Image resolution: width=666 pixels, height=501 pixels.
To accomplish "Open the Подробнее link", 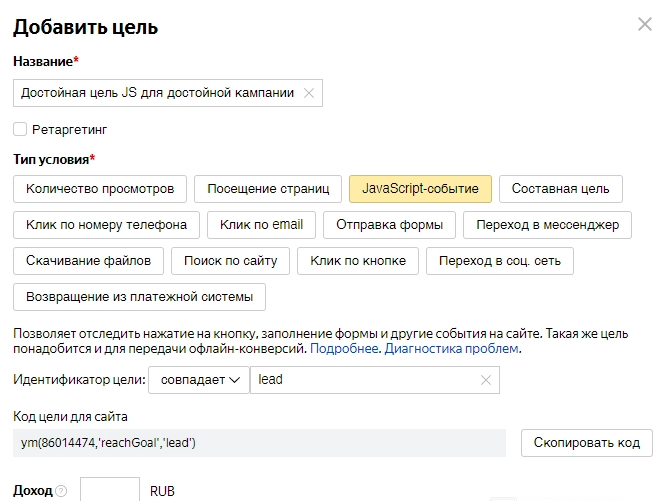I will pos(344,349).
